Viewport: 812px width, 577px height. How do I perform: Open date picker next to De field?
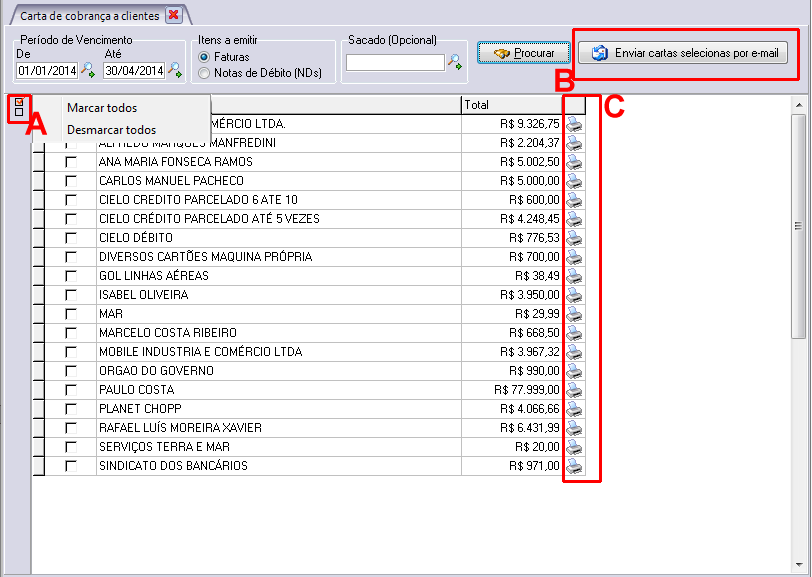point(88,69)
